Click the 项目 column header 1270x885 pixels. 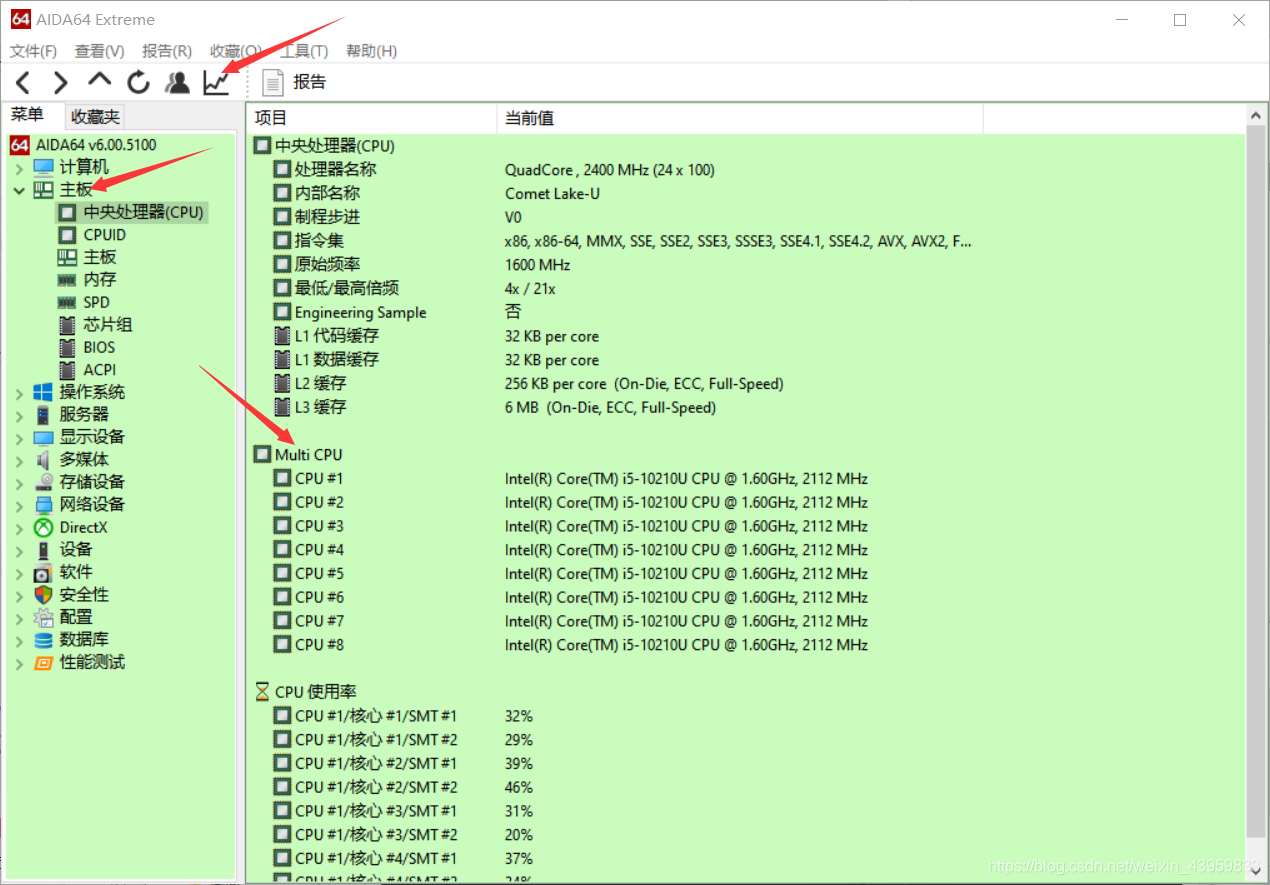click(371, 118)
